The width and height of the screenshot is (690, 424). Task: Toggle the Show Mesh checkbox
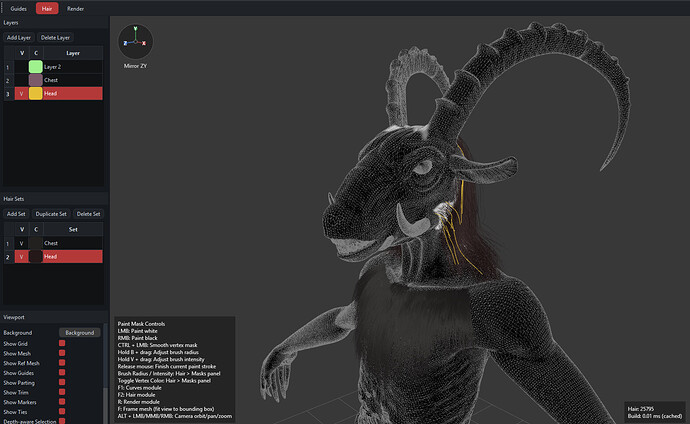point(62,353)
